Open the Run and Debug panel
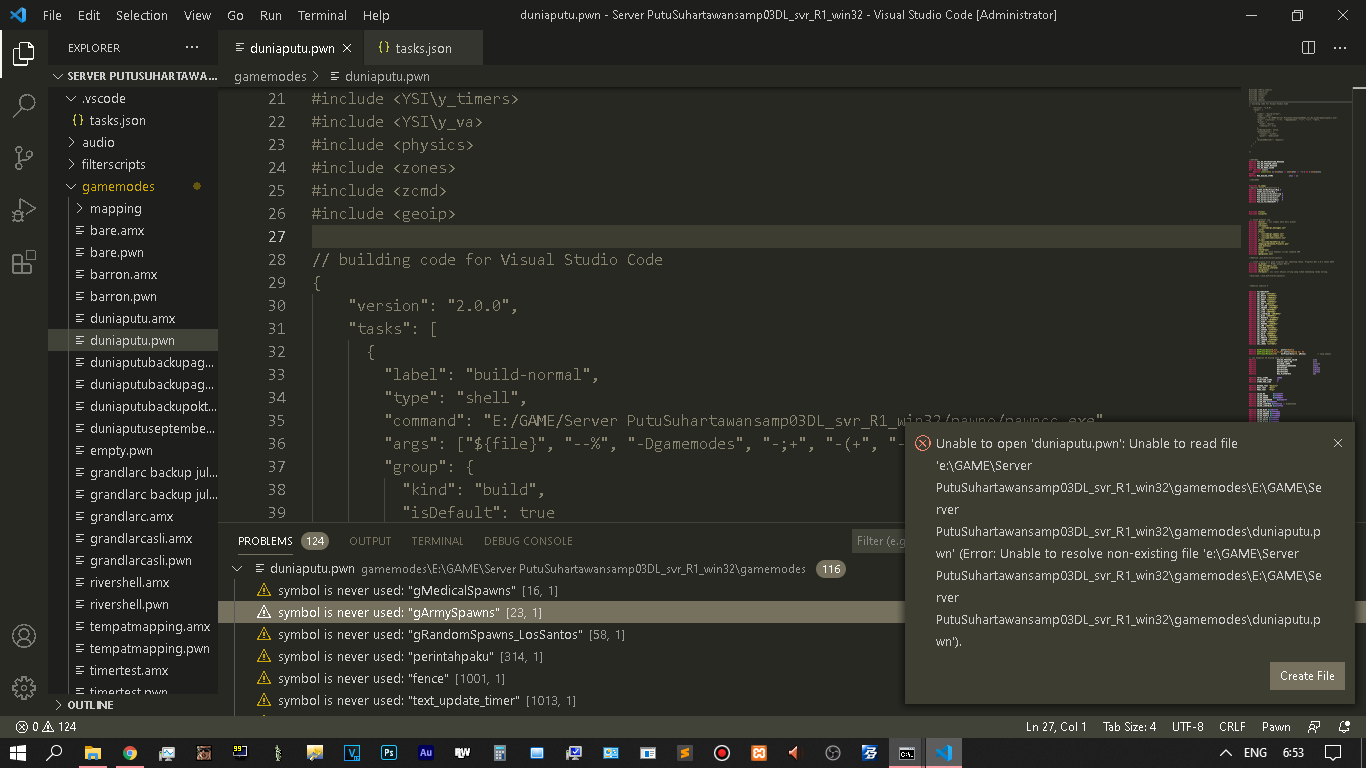This screenshot has height=768, width=1366. coord(24,210)
